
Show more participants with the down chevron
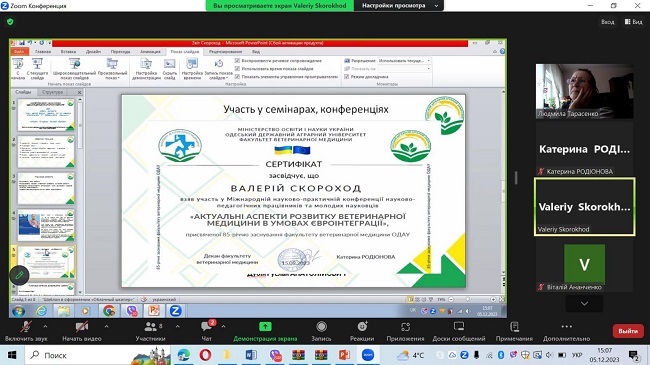point(584,304)
